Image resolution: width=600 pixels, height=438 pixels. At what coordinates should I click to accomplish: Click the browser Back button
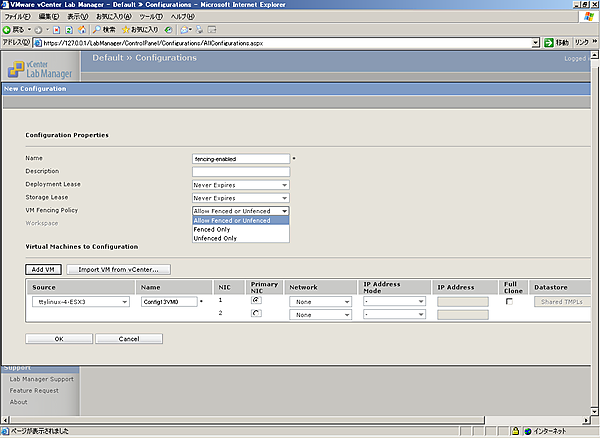[x=14, y=30]
